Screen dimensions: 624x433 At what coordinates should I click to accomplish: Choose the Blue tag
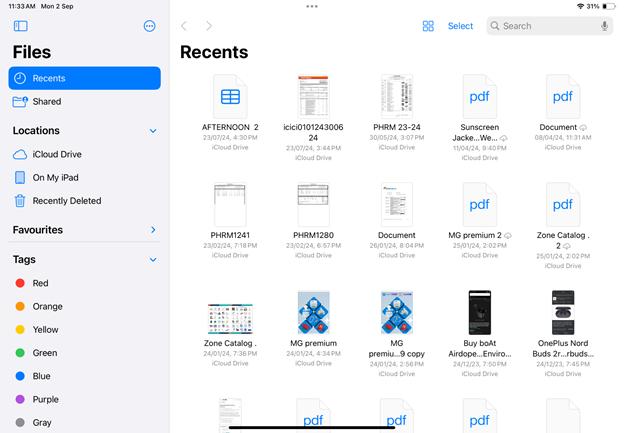[x=84, y=376]
